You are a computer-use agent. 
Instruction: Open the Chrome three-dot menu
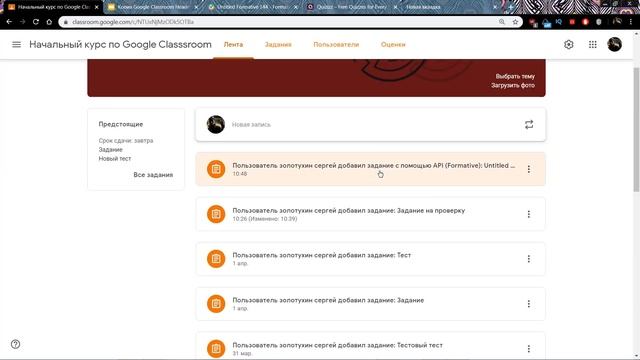point(631,22)
